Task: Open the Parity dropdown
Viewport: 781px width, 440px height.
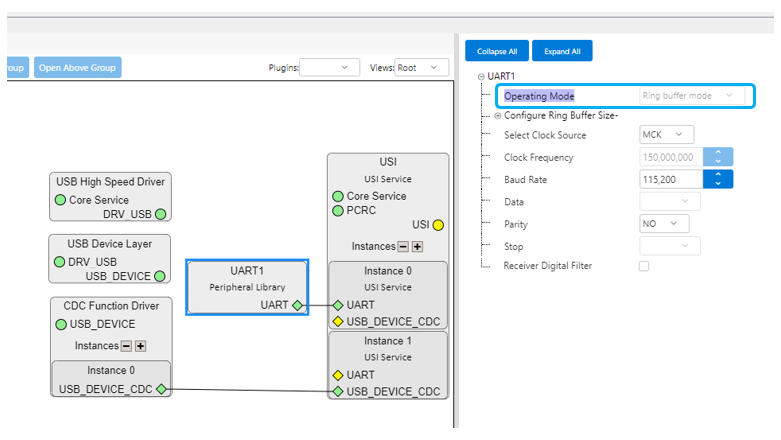Action: point(667,224)
